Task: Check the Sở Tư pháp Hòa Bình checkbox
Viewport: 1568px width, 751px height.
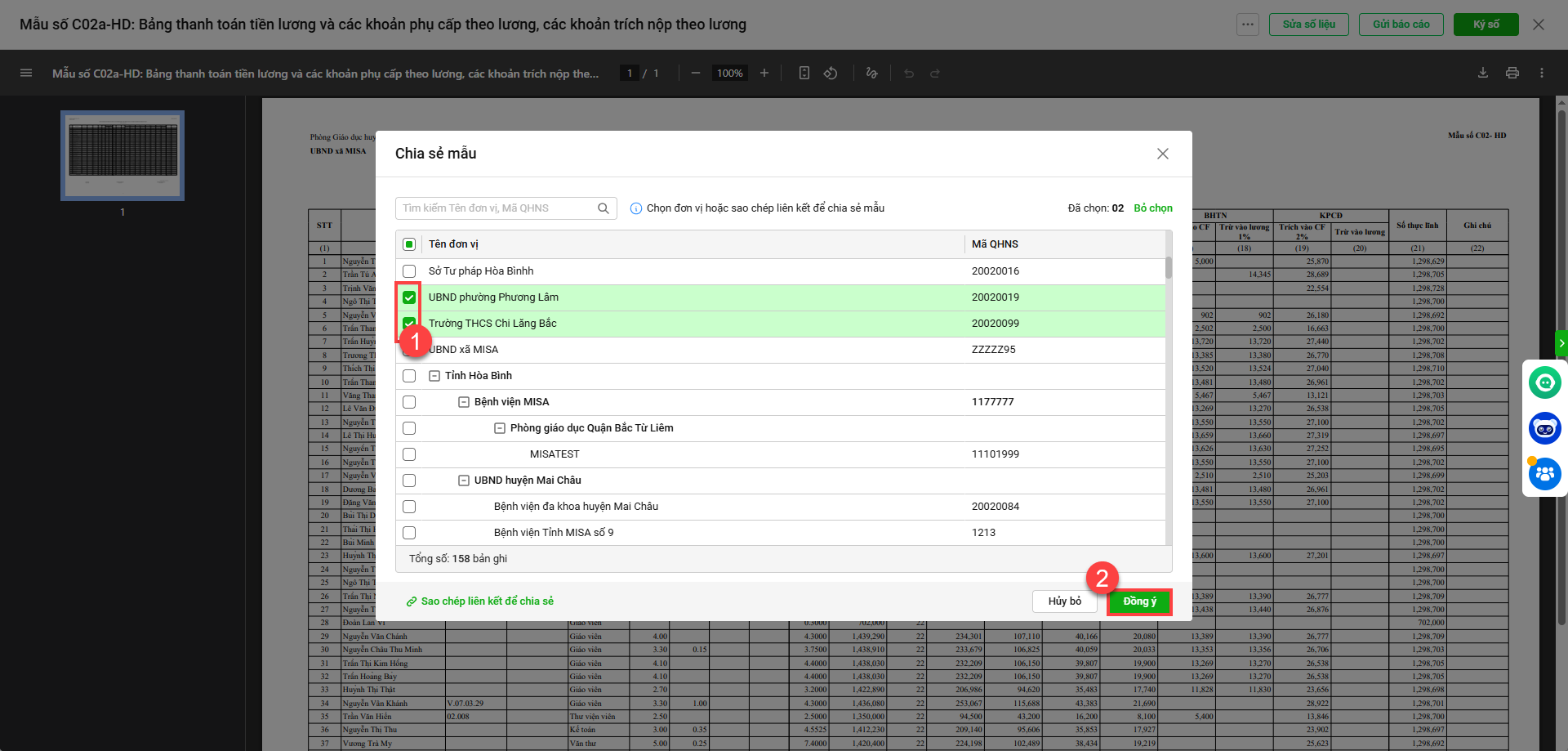Action: coord(409,271)
